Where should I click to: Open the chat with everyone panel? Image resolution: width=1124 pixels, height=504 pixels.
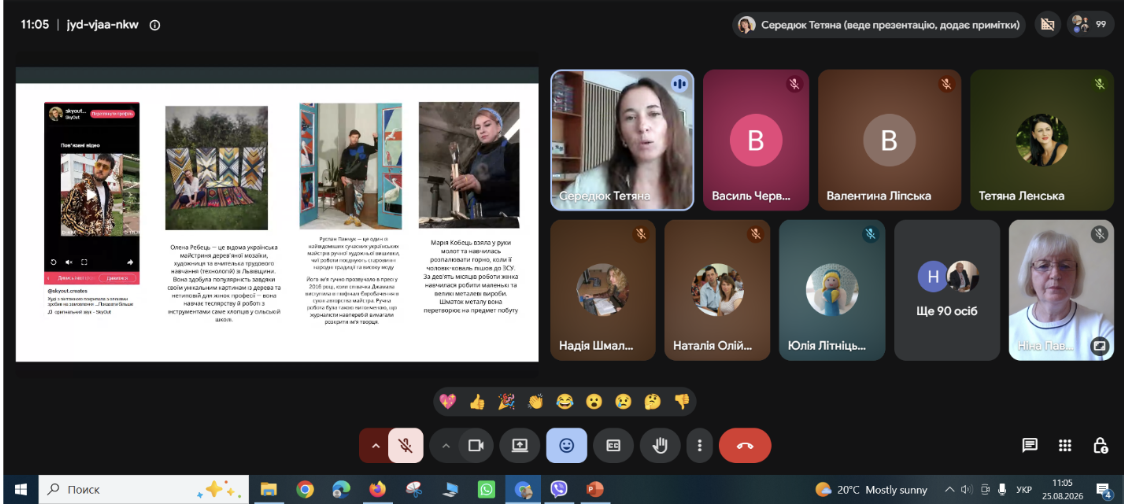point(1030,445)
